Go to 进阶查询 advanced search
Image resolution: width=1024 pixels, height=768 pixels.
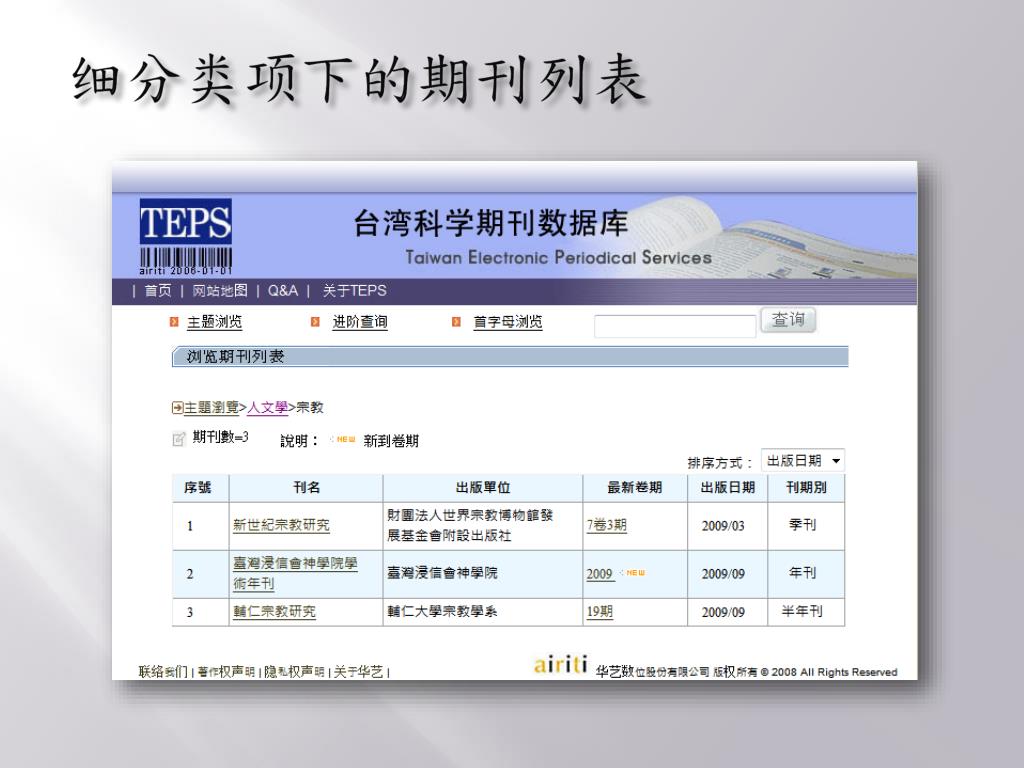pos(360,322)
